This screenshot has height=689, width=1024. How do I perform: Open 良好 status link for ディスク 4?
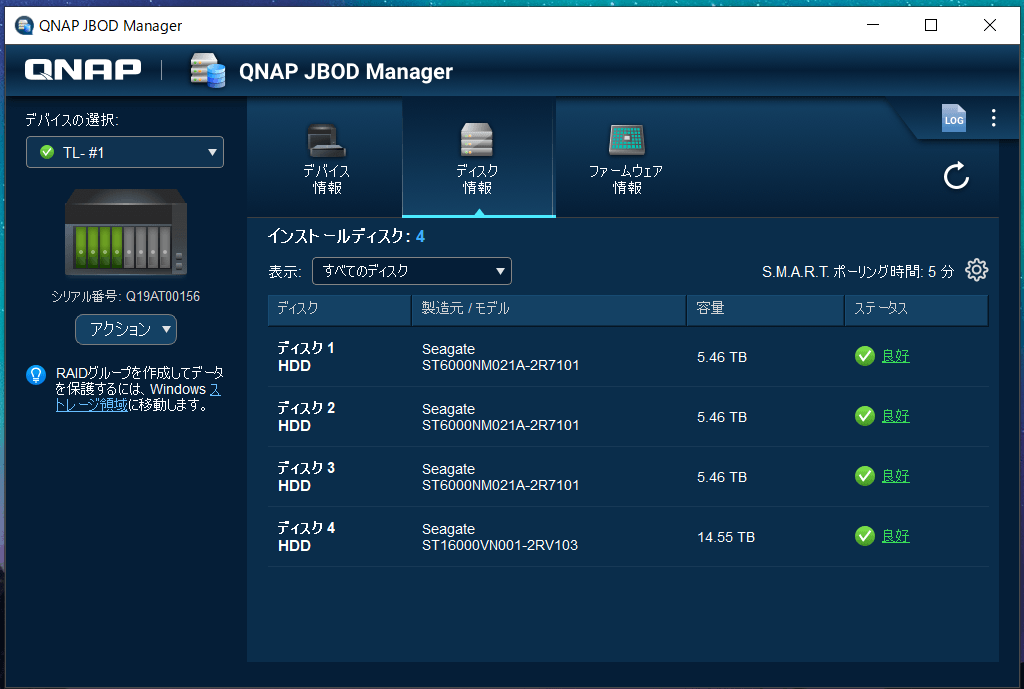click(895, 536)
